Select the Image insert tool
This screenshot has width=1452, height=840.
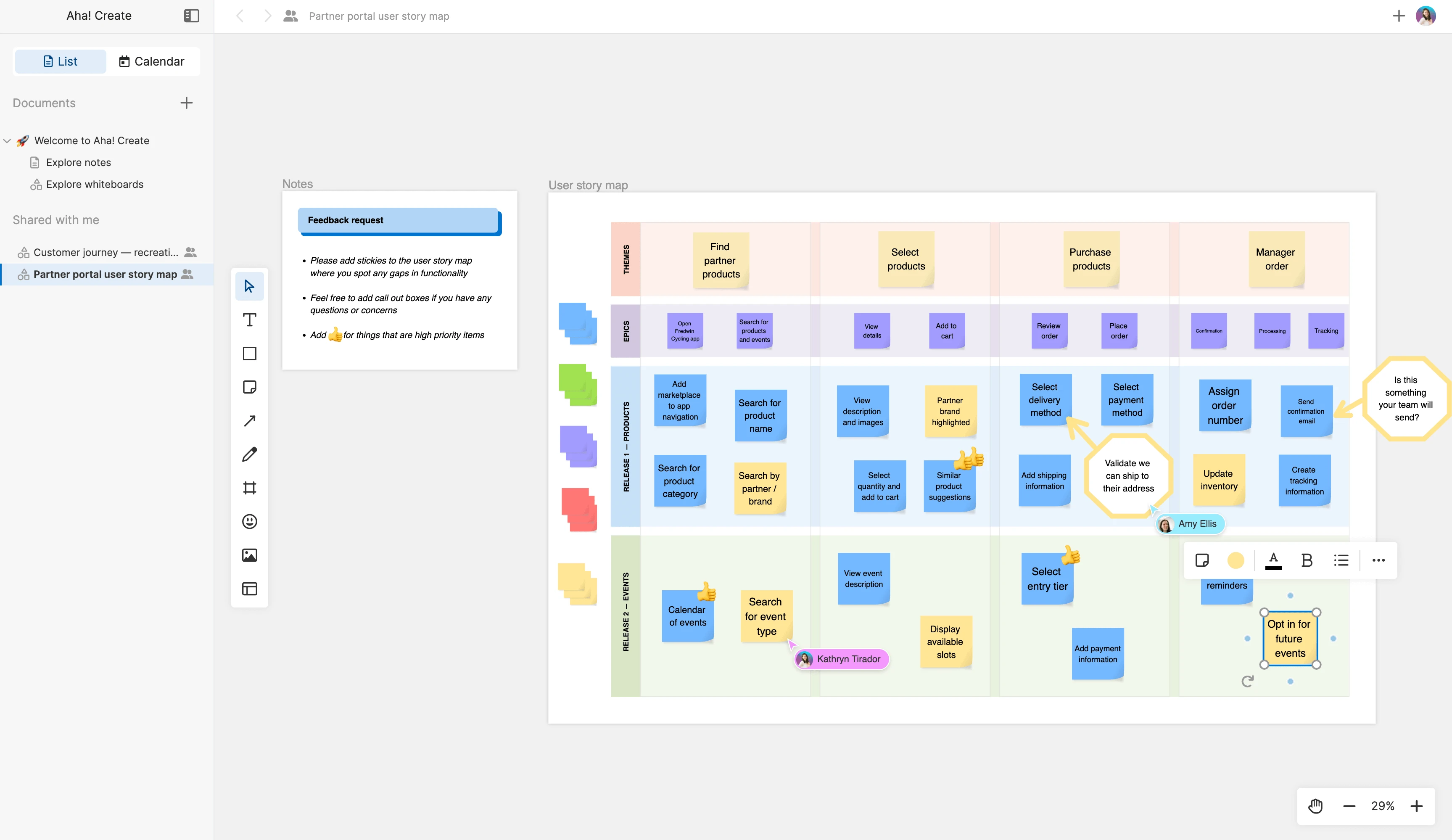[x=249, y=555]
